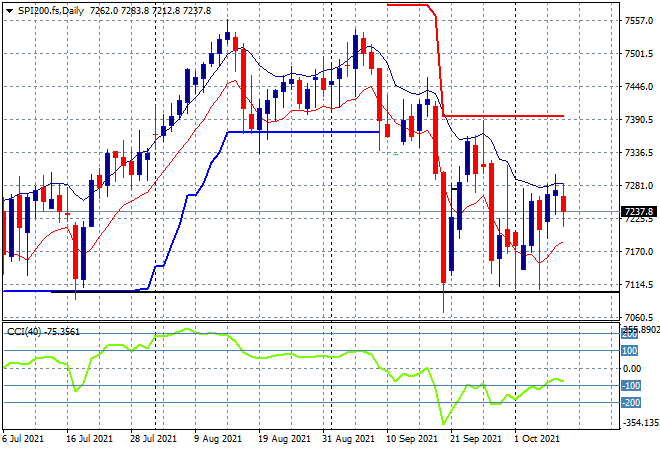Select the current price tag 7237.8

pyautogui.click(x=639, y=211)
